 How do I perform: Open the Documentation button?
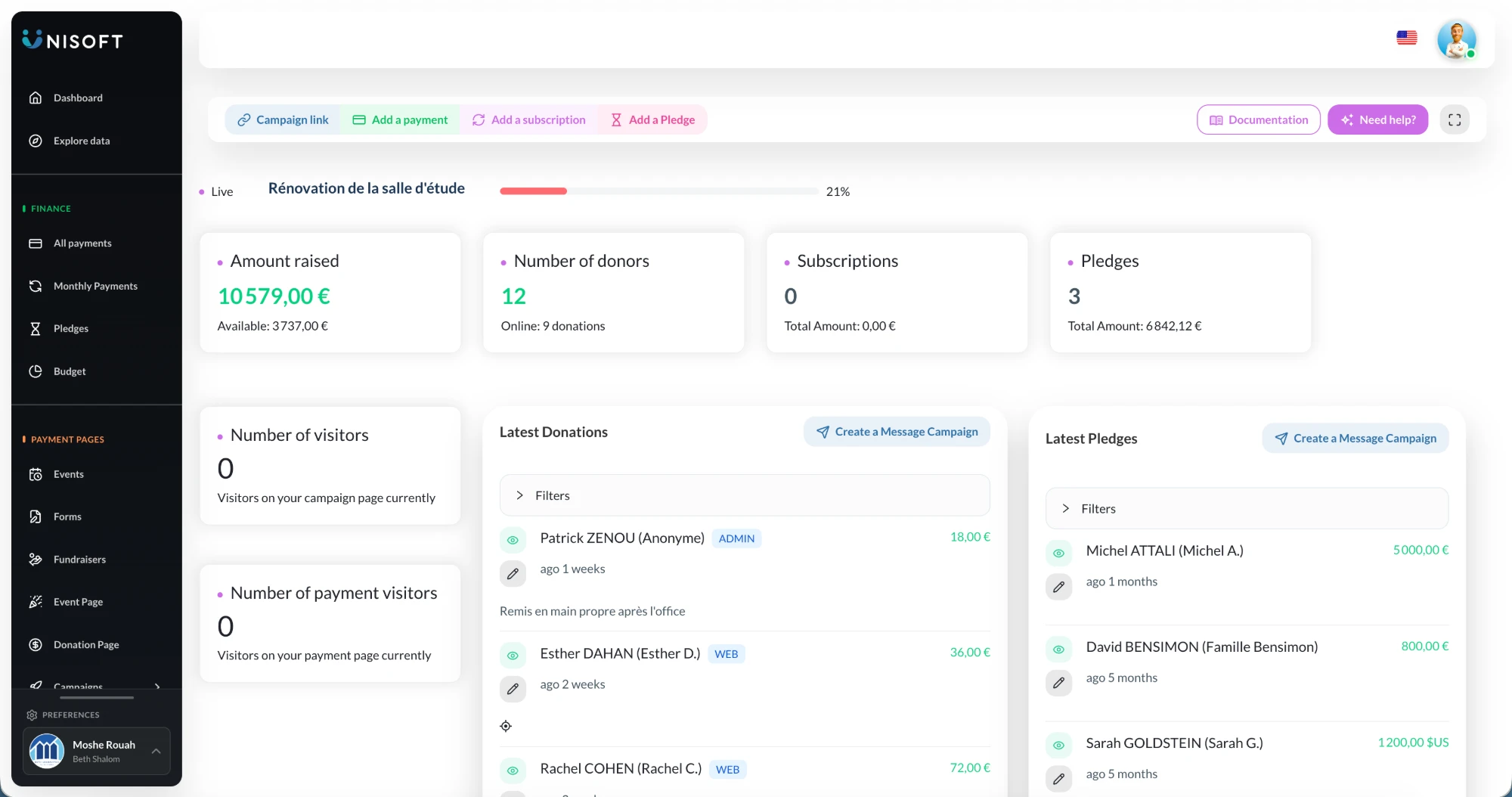[x=1259, y=119]
